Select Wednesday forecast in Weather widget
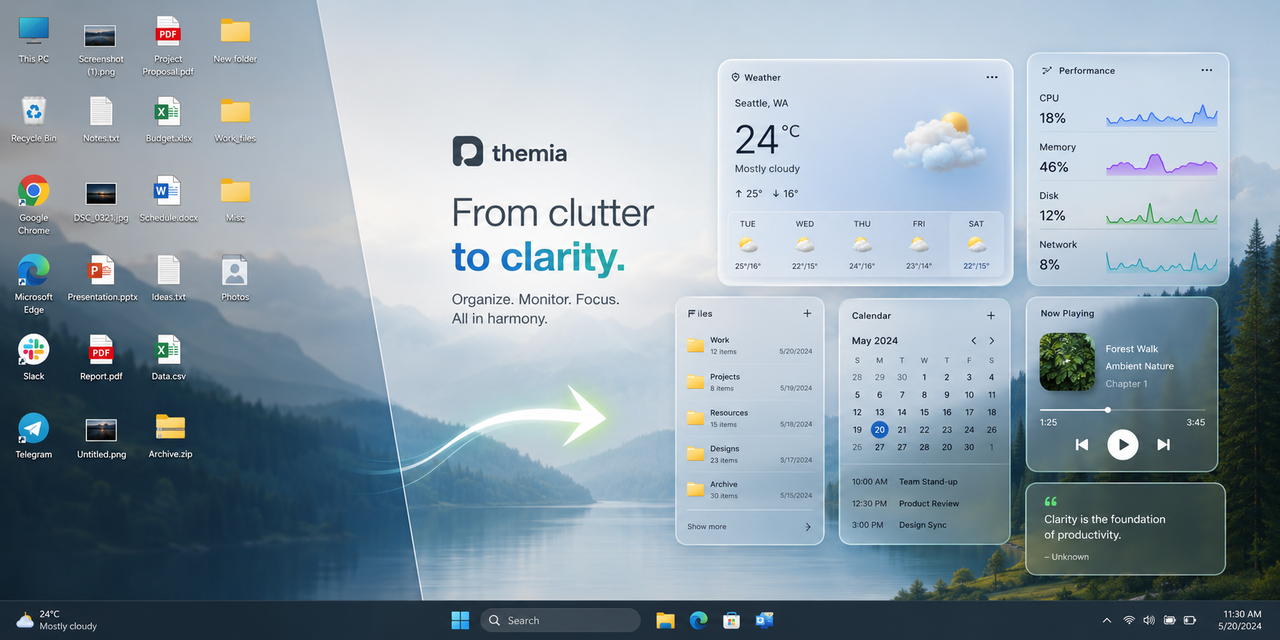The height and width of the screenshot is (640, 1280). pyautogui.click(x=805, y=245)
